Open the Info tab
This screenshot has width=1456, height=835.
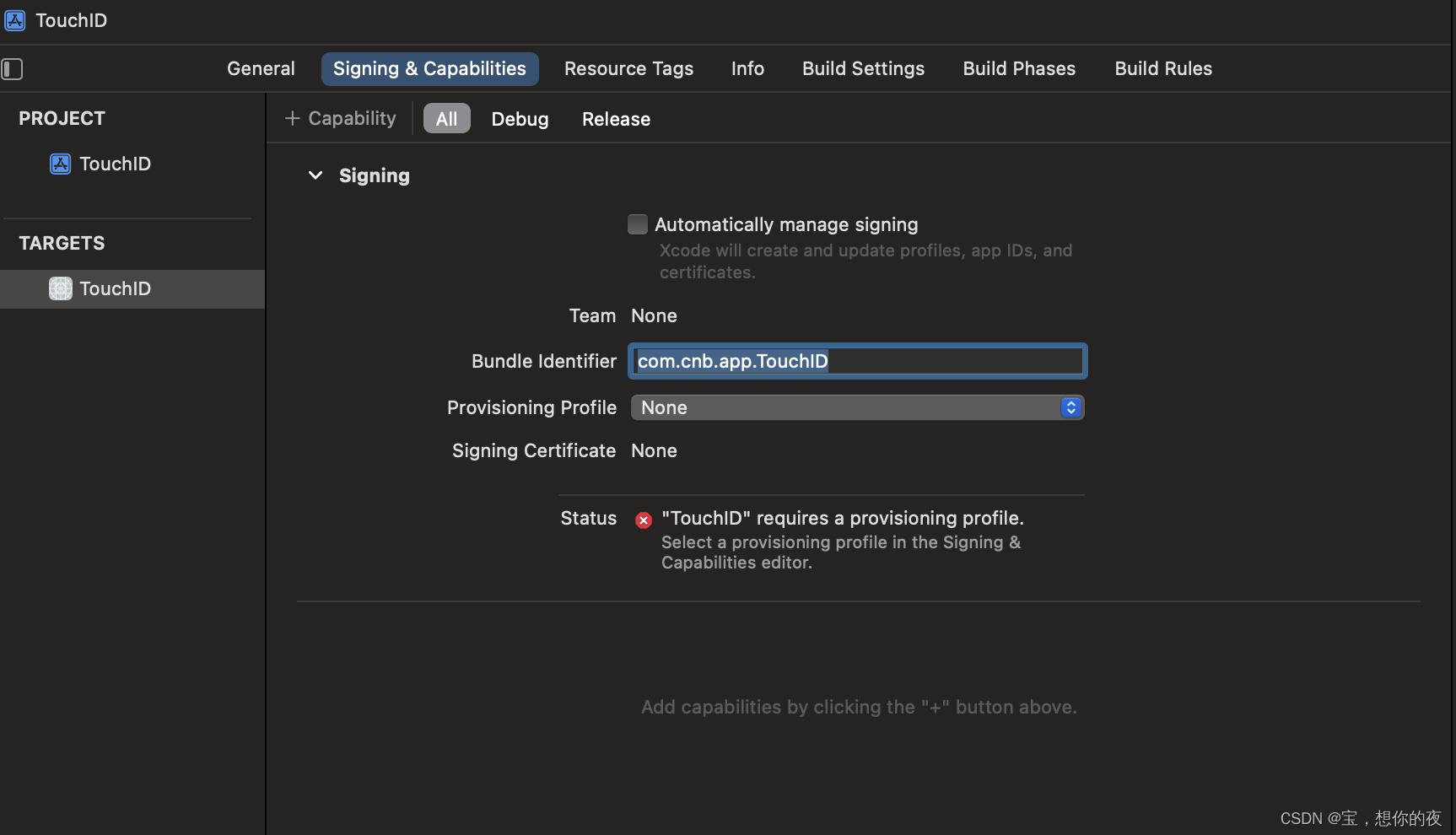(x=747, y=68)
